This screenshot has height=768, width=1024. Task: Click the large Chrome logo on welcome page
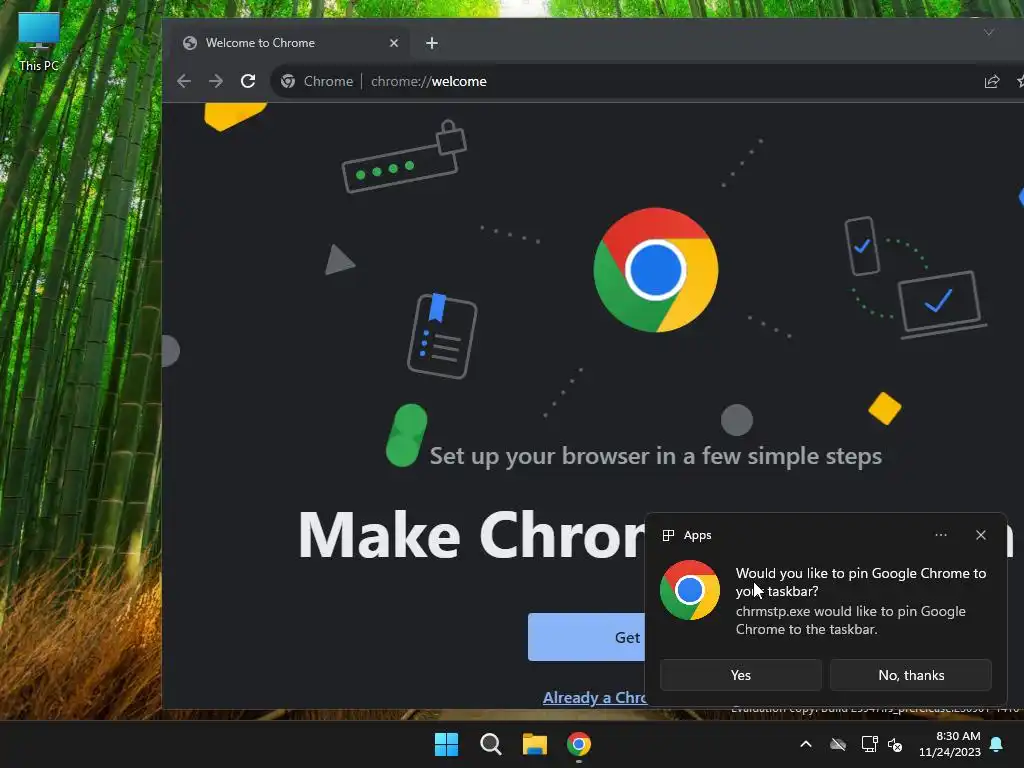click(656, 270)
